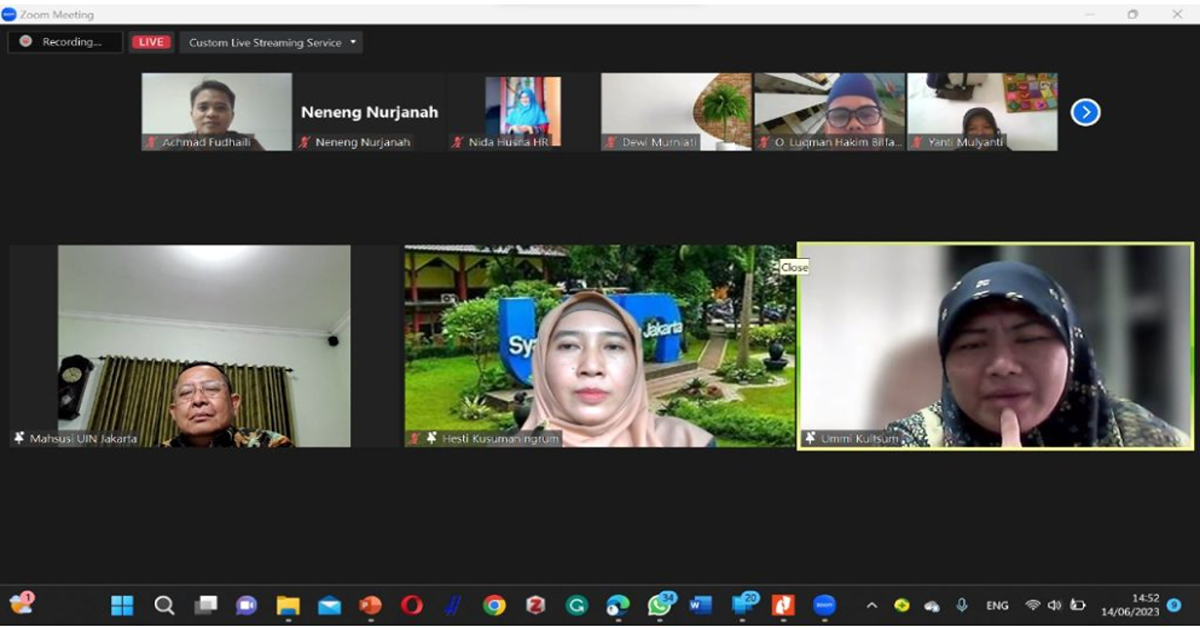Open the Custom Live Streaming Service dropdown
Screen dimensions: 1200x628
(355, 42)
